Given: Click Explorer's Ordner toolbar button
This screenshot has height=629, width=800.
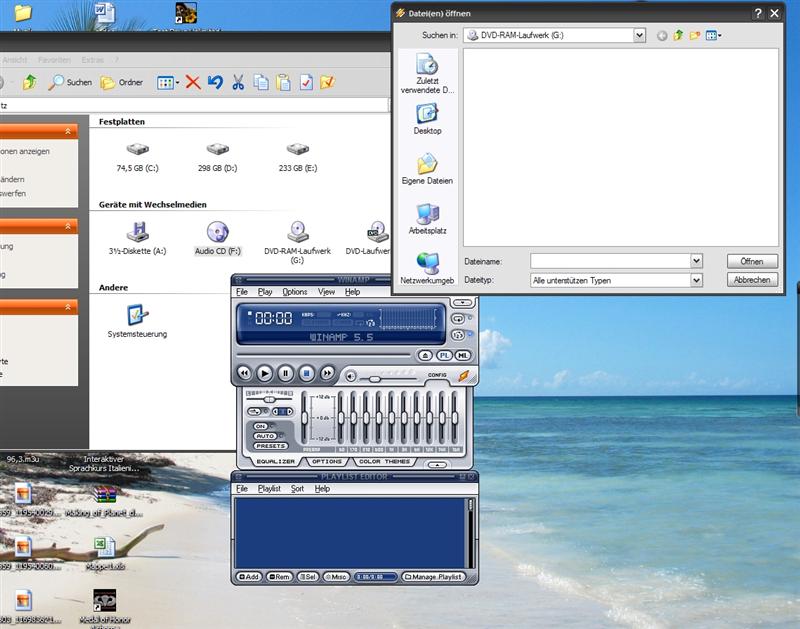Looking at the screenshot, I should (x=121, y=82).
